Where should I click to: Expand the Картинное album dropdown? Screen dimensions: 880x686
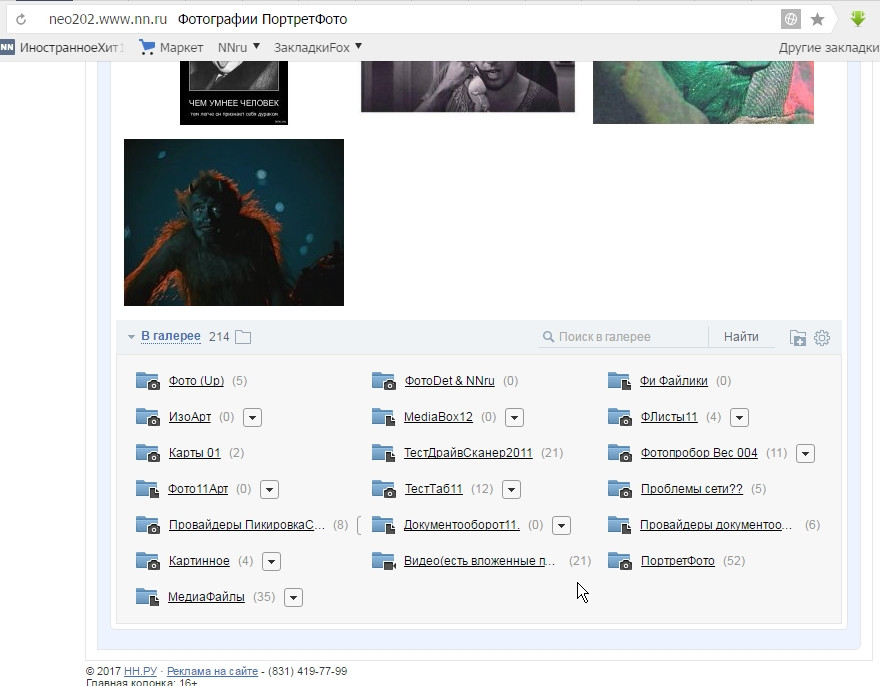pos(271,561)
